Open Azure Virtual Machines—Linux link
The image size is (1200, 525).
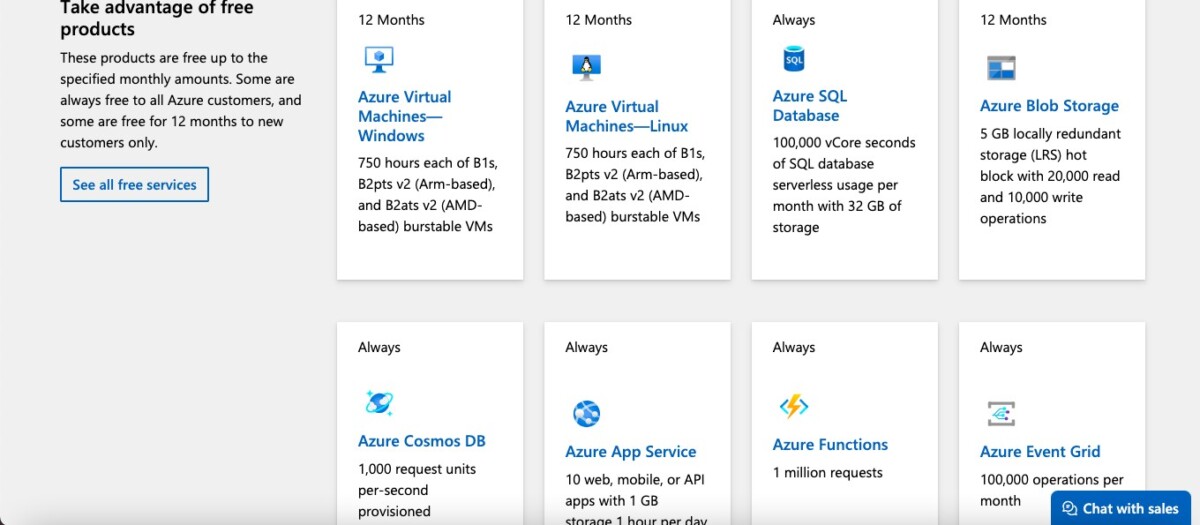pyautogui.click(x=627, y=116)
